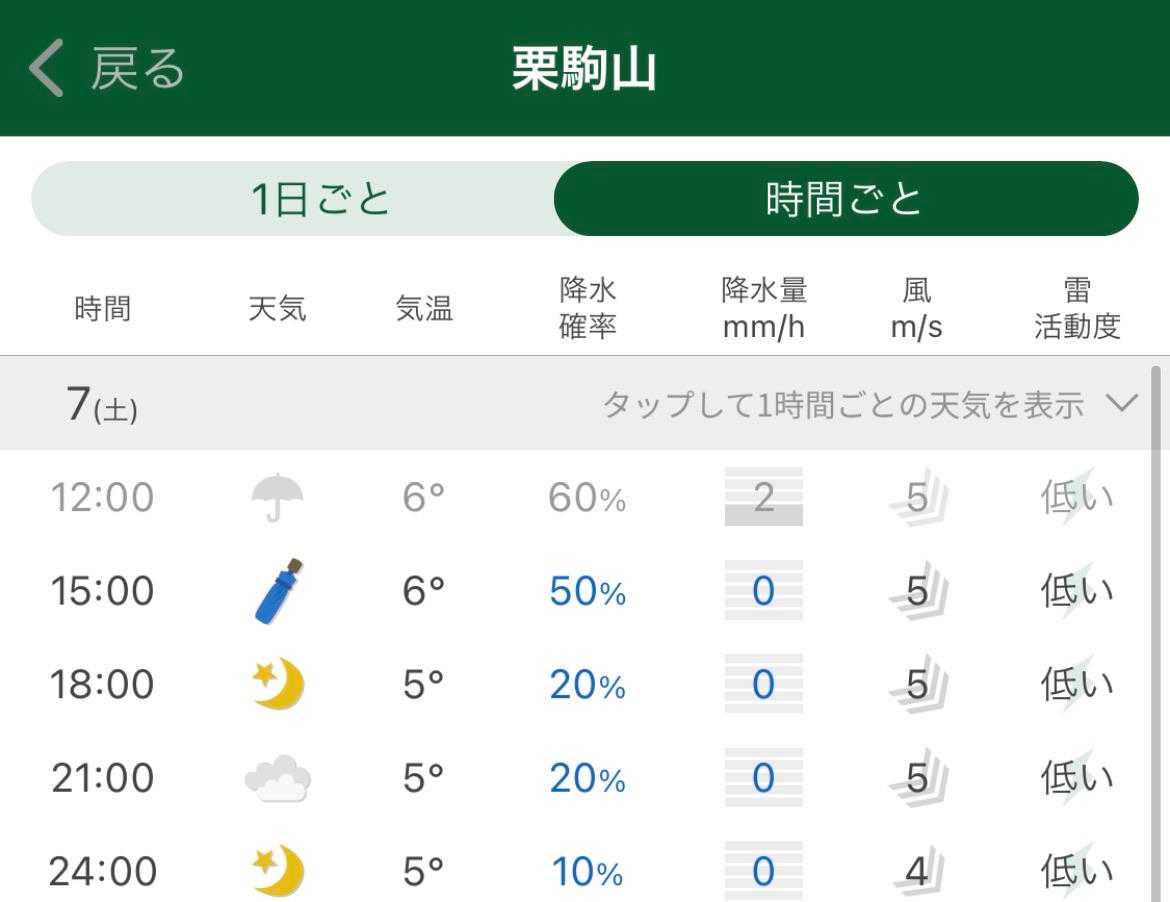1170x902 pixels.
Task: Click the precipitation amount bar at 12:00
Action: click(x=763, y=497)
